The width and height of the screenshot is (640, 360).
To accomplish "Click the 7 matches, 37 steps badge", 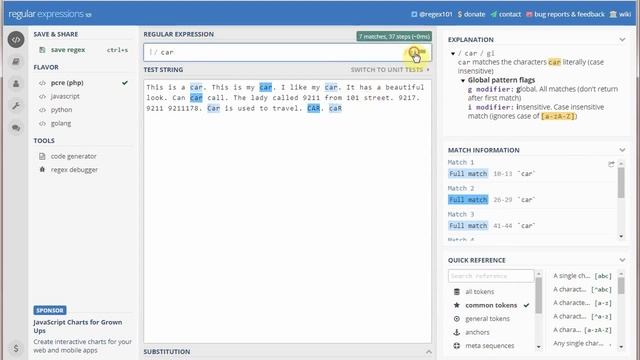I will pos(394,37).
